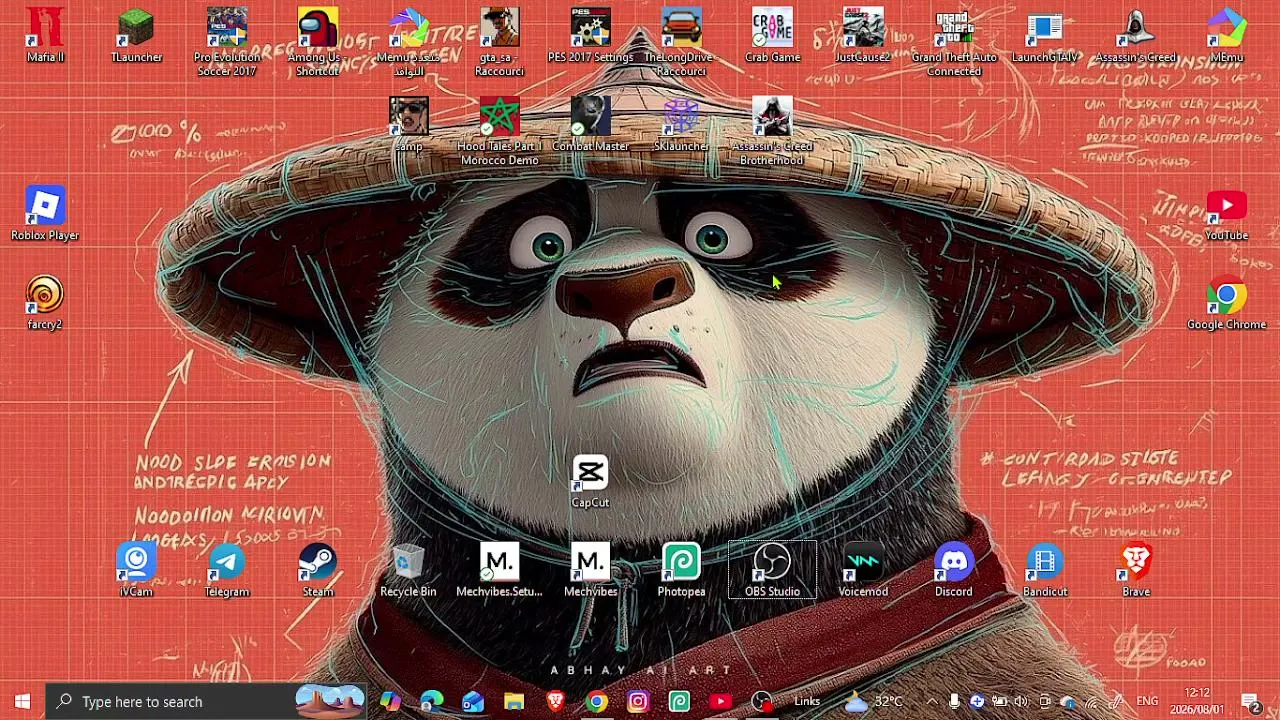Click the farcry2 desktop icon

tap(45, 303)
